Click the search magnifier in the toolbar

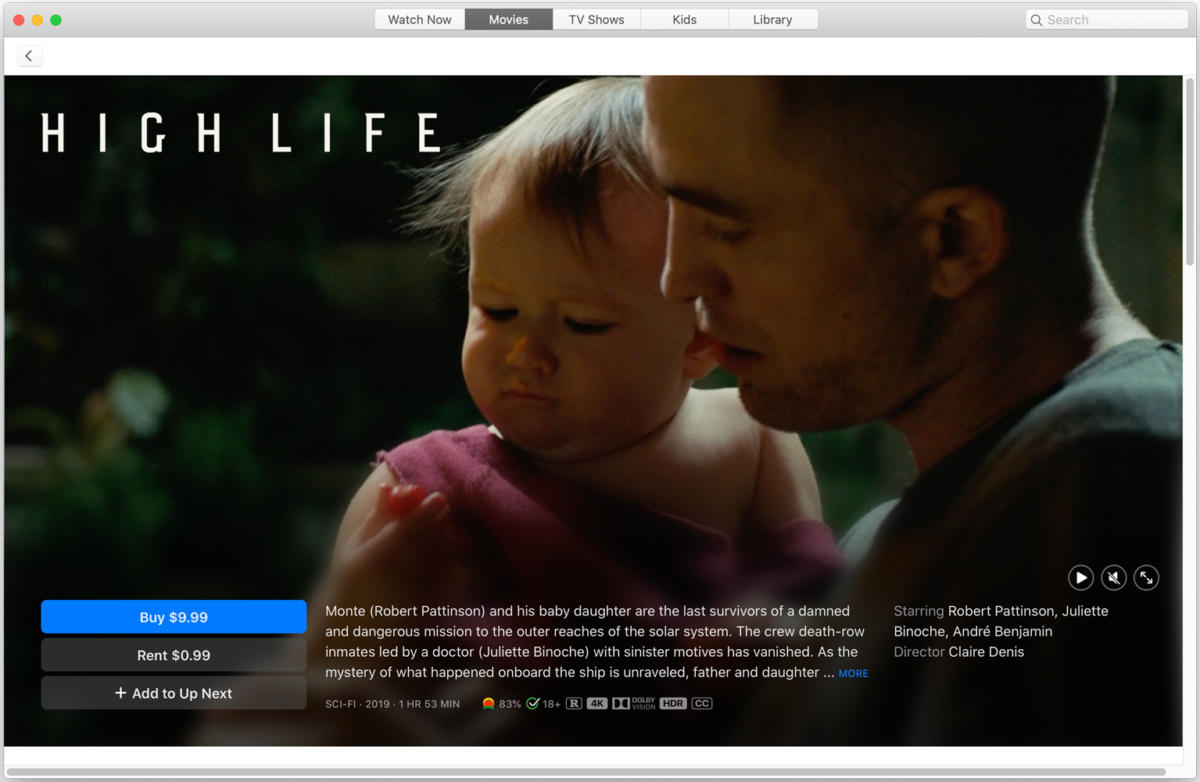pyautogui.click(x=1037, y=19)
